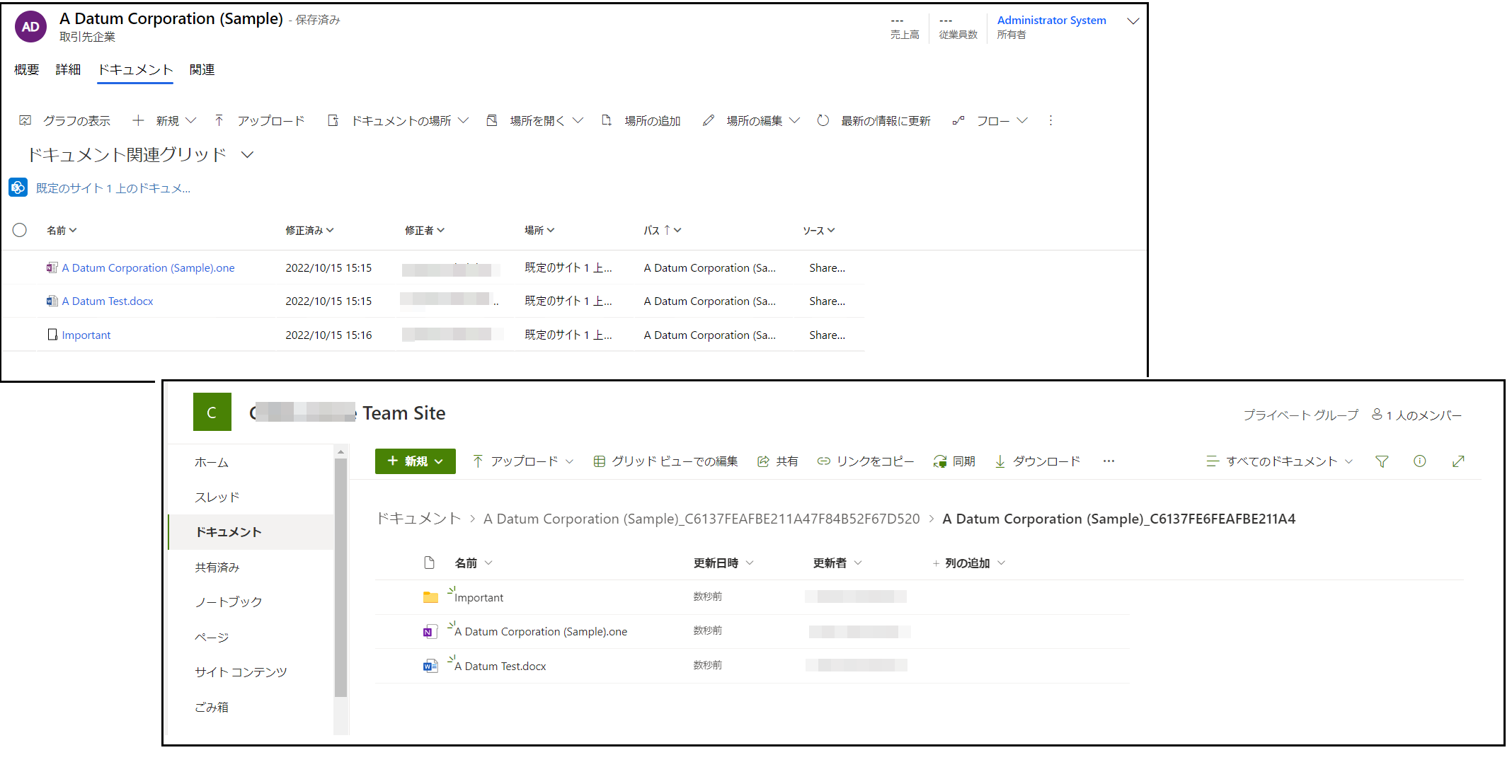
Task: Toggle the select-all circle in Dynamics grid header
Action: point(20,230)
